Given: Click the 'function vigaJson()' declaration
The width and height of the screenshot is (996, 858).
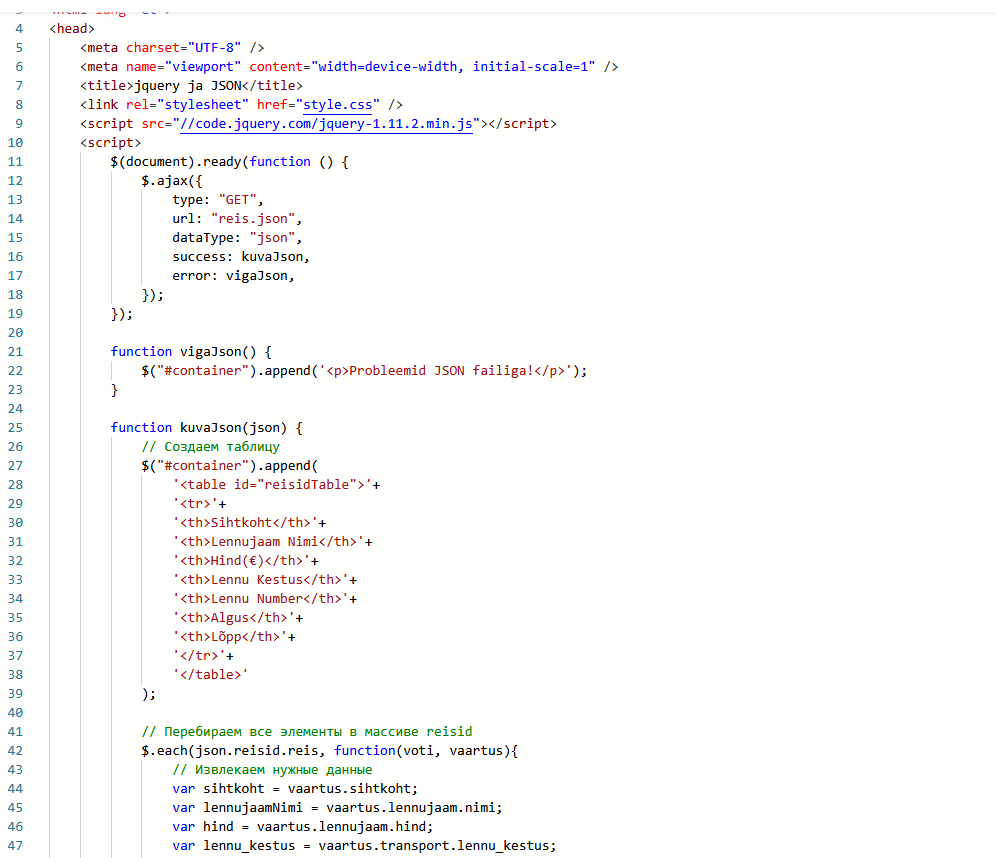Looking at the screenshot, I should tap(191, 352).
